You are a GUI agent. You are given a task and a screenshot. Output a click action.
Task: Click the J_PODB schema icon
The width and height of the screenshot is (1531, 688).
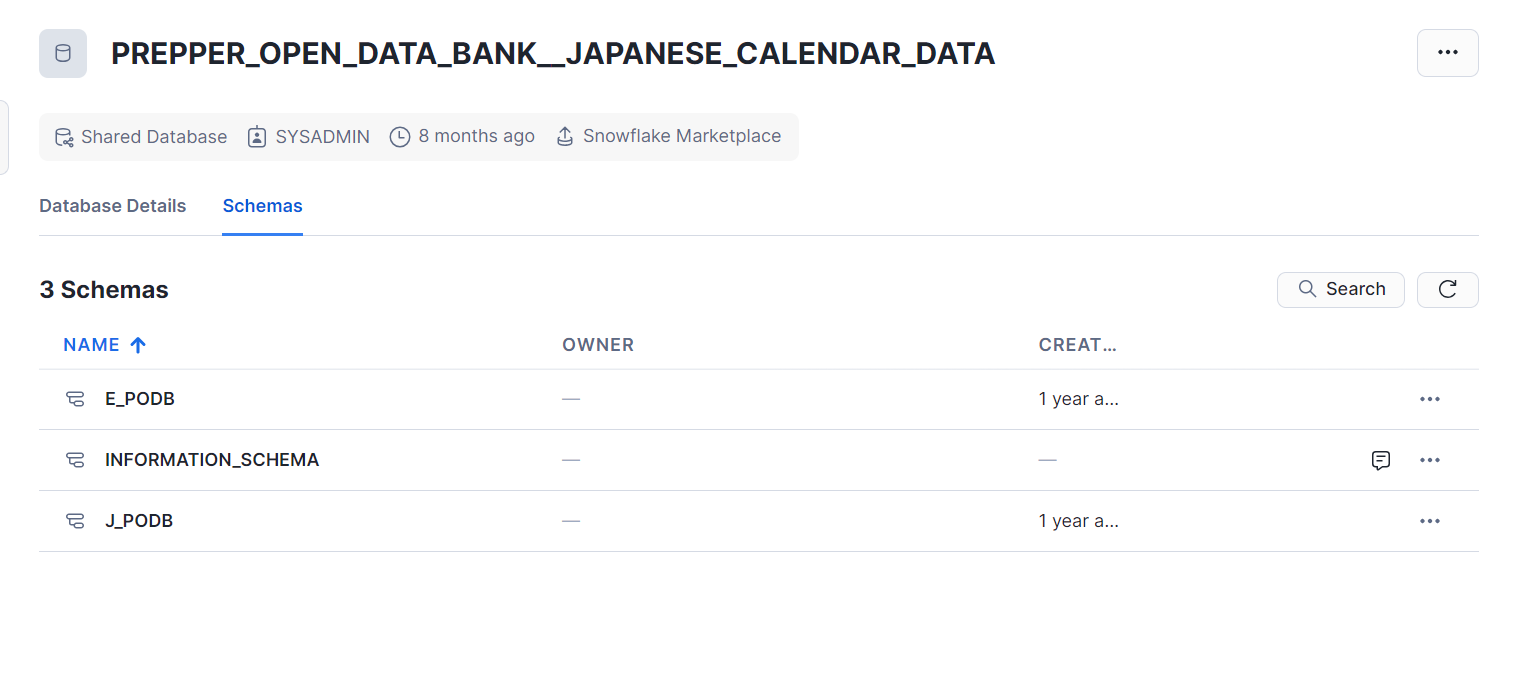tap(75, 521)
